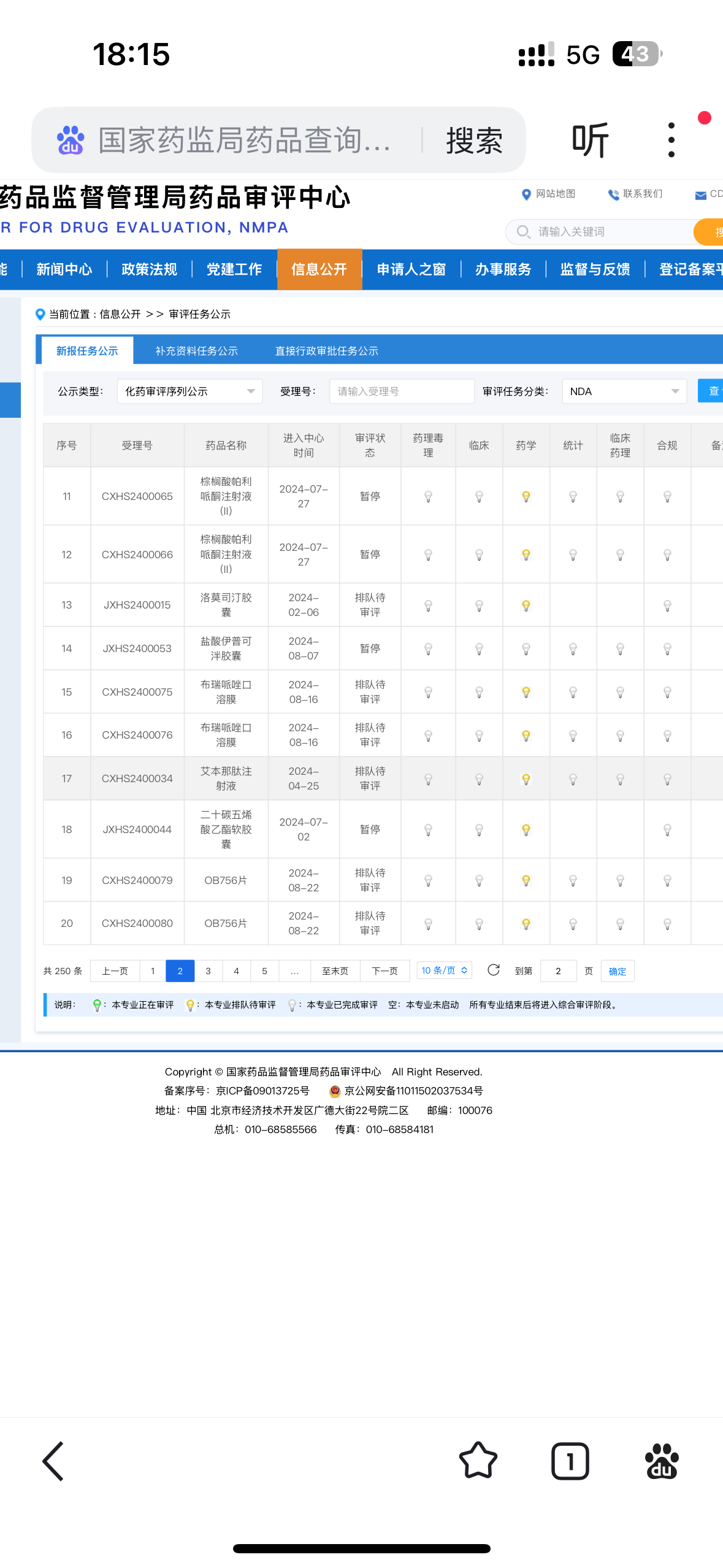Click 信息公开 in breadcrumb
Viewport: 723px width, 1568px height.
click(x=120, y=314)
